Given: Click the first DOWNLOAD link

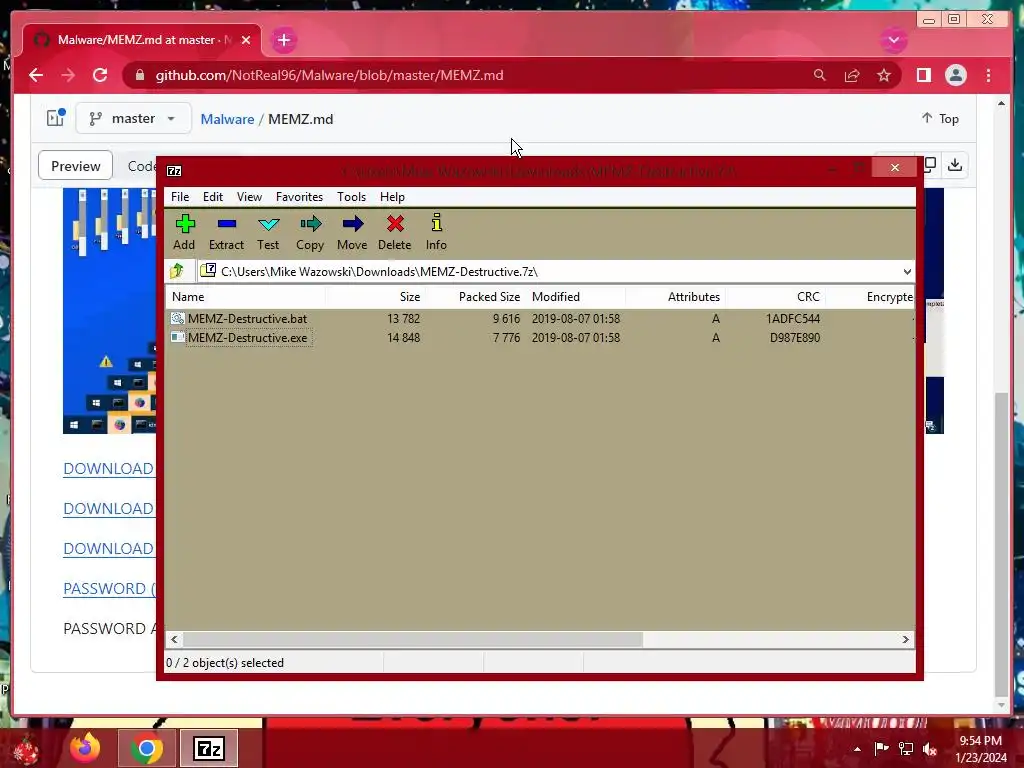Looking at the screenshot, I should [108, 468].
